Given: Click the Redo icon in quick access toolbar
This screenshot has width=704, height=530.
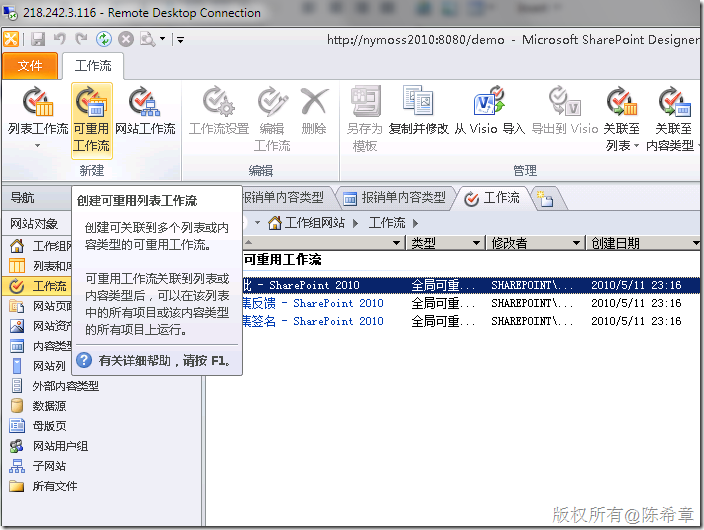Looking at the screenshot, I should [x=81, y=39].
